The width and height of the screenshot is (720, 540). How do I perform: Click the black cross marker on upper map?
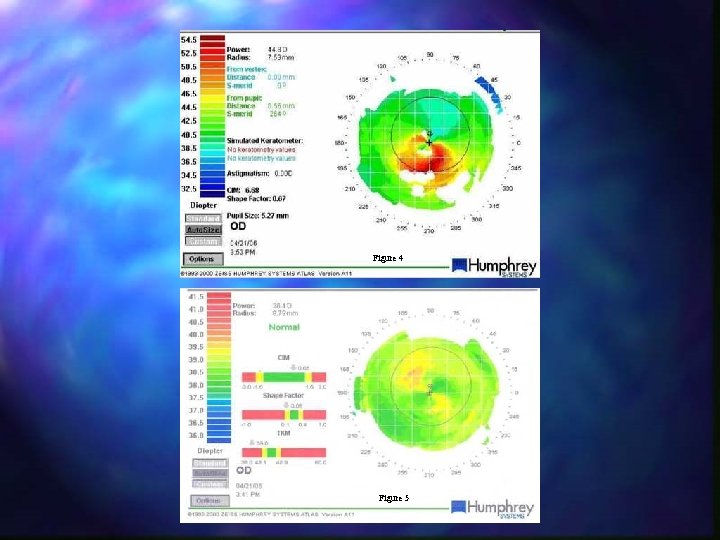click(x=429, y=143)
